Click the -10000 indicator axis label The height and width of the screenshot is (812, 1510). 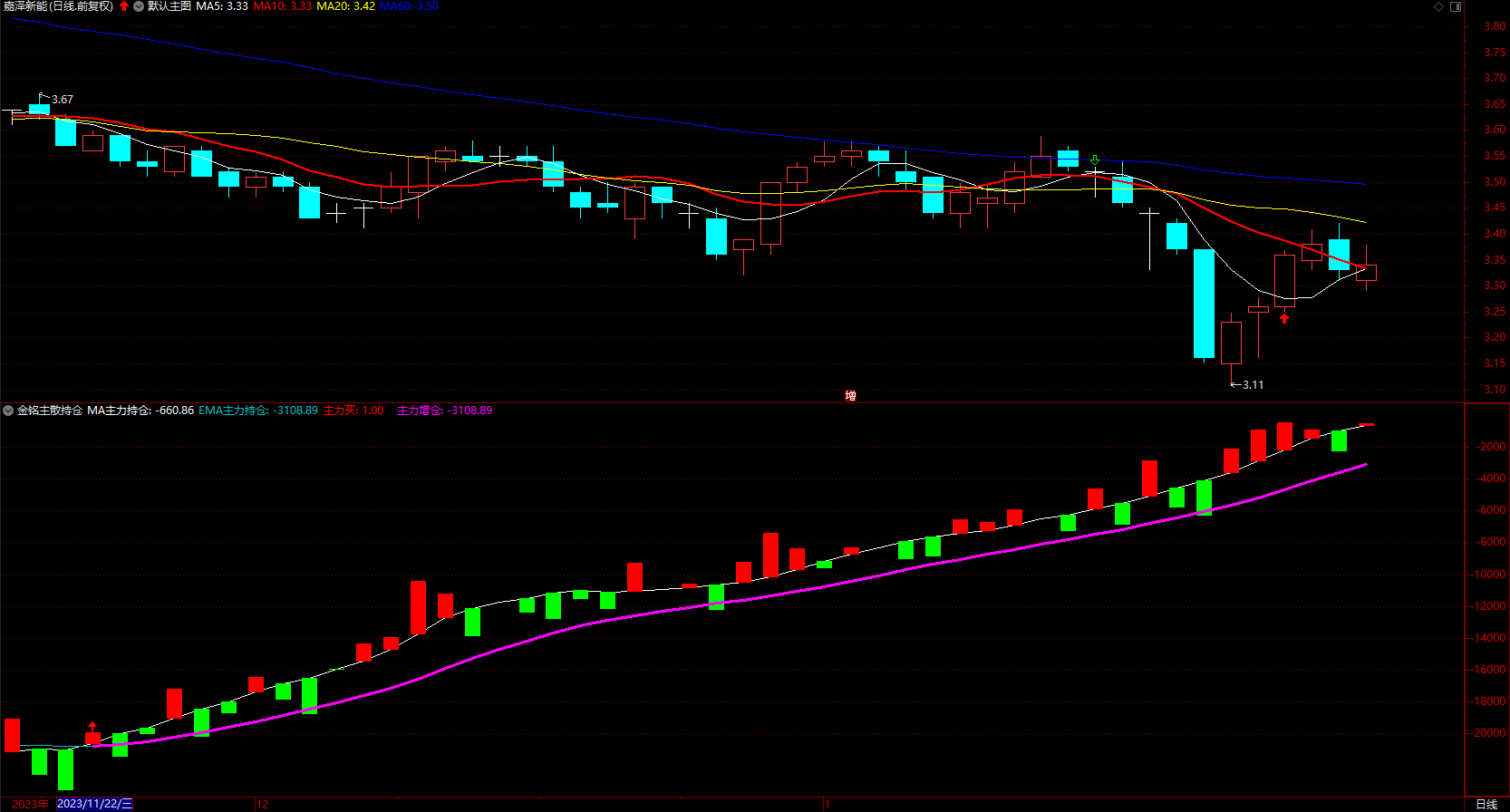pos(1489,575)
